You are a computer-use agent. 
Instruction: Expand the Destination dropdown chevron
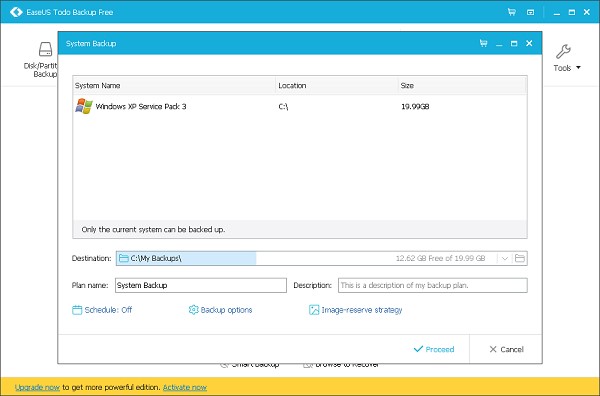pos(505,259)
